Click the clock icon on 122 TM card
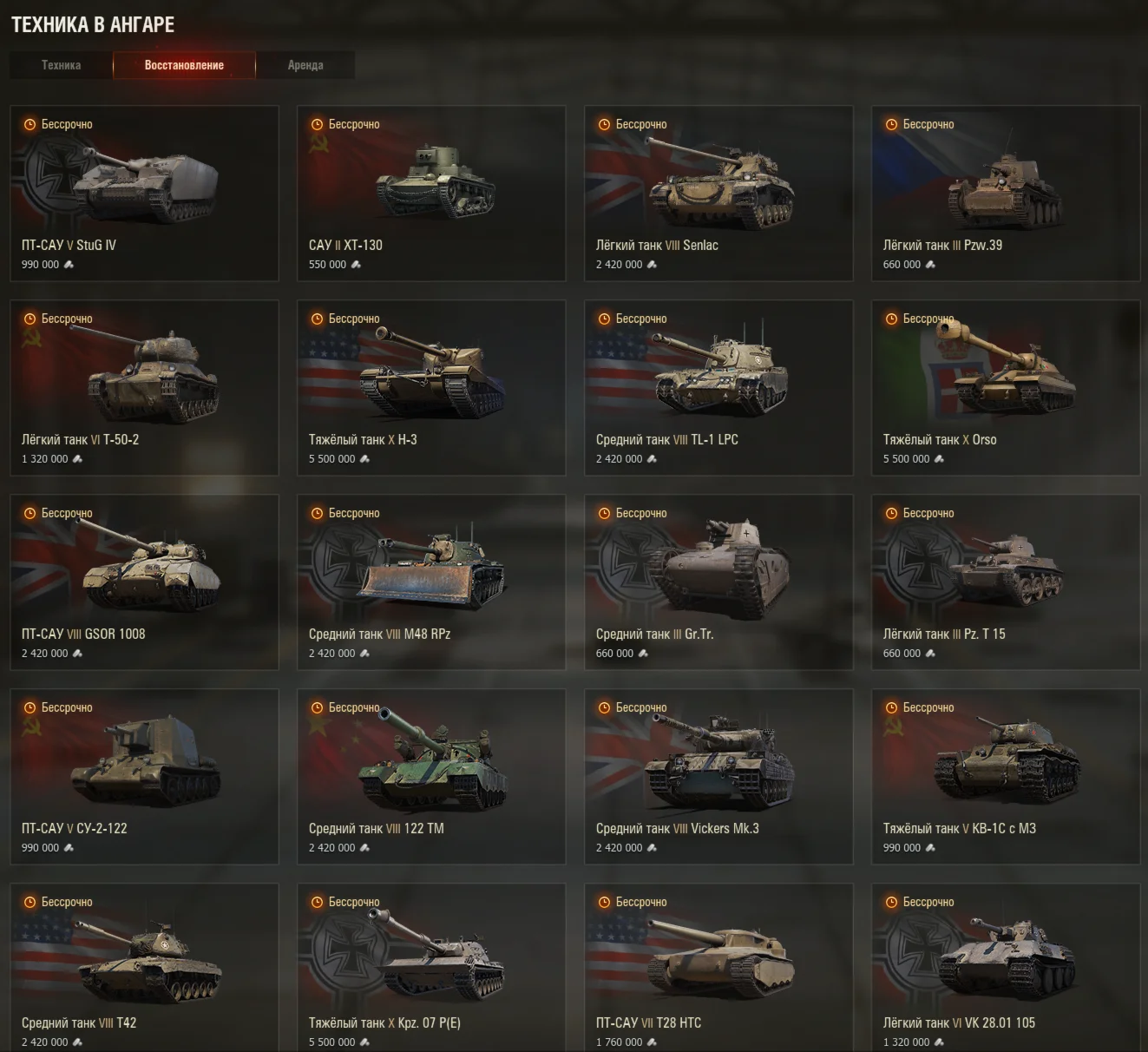This screenshot has height=1052, width=1148. click(317, 707)
